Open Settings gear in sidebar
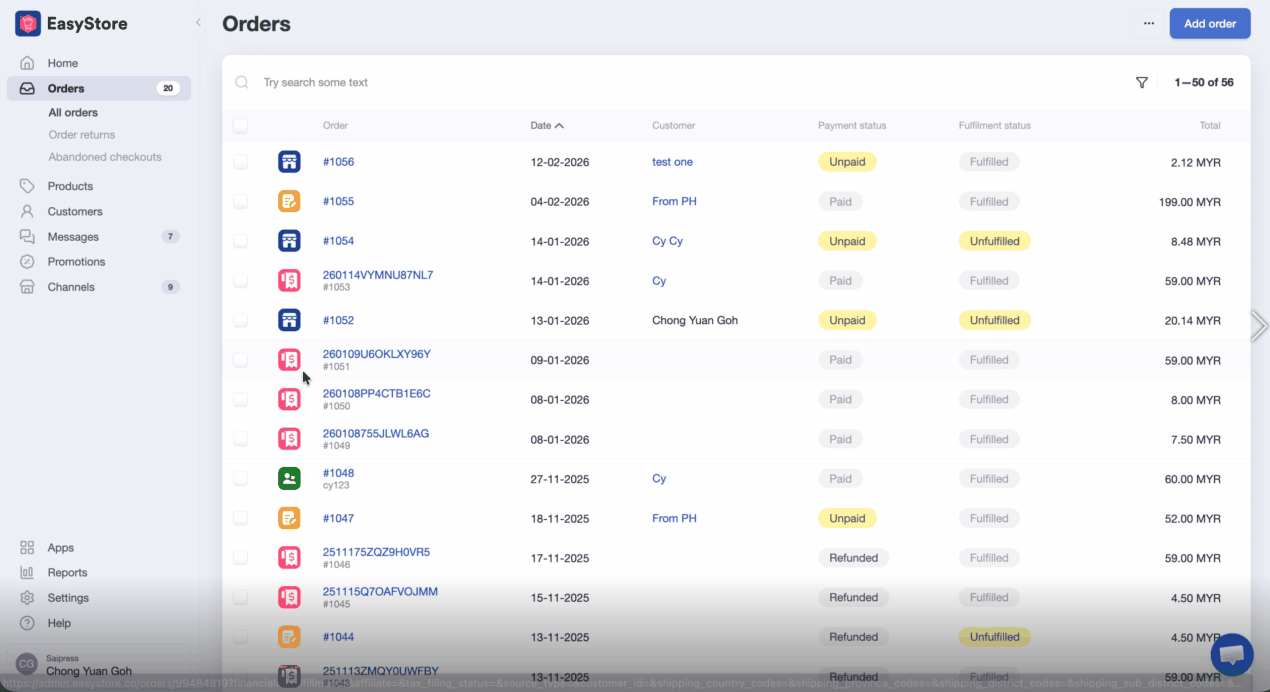Viewport: 1270px width, 692px height. point(27,598)
